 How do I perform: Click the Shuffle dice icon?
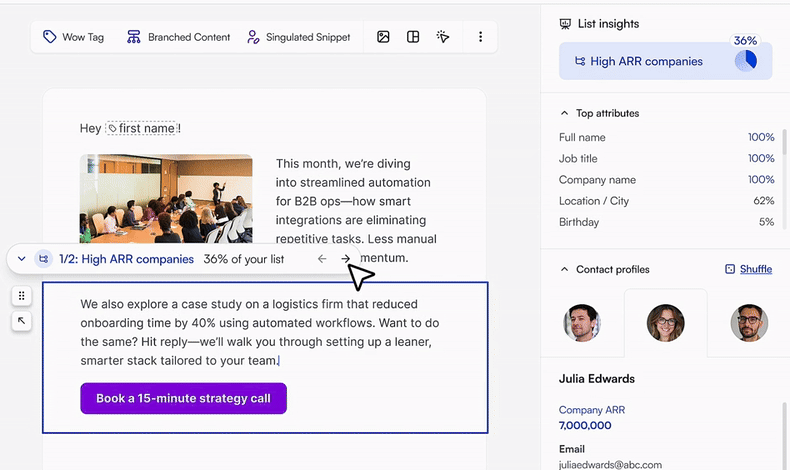(730, 269)
